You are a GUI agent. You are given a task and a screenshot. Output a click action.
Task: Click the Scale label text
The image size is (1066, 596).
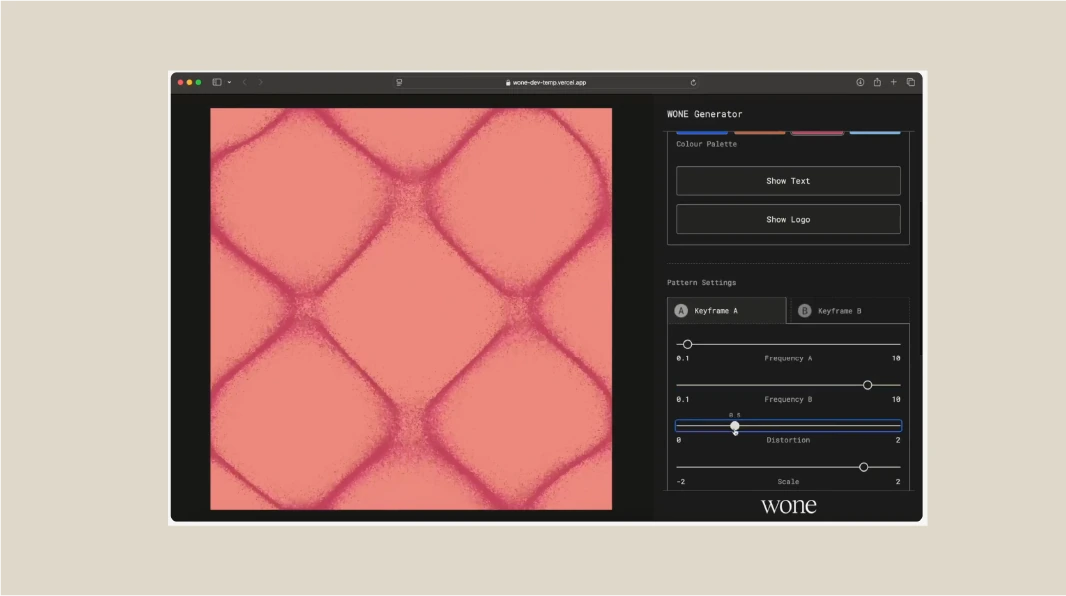[788, 482]
